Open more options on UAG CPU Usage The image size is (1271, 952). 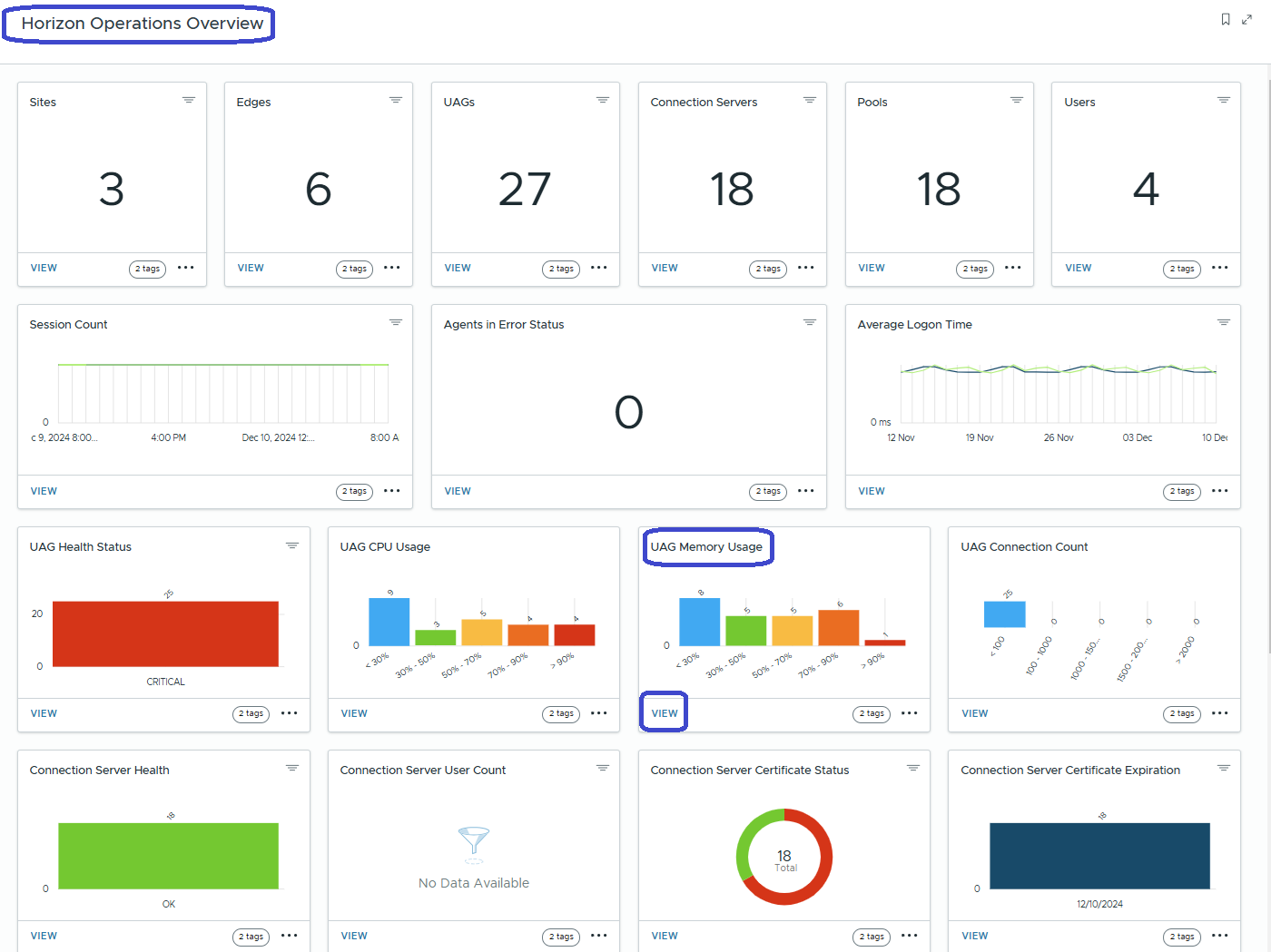click(599, 713)
